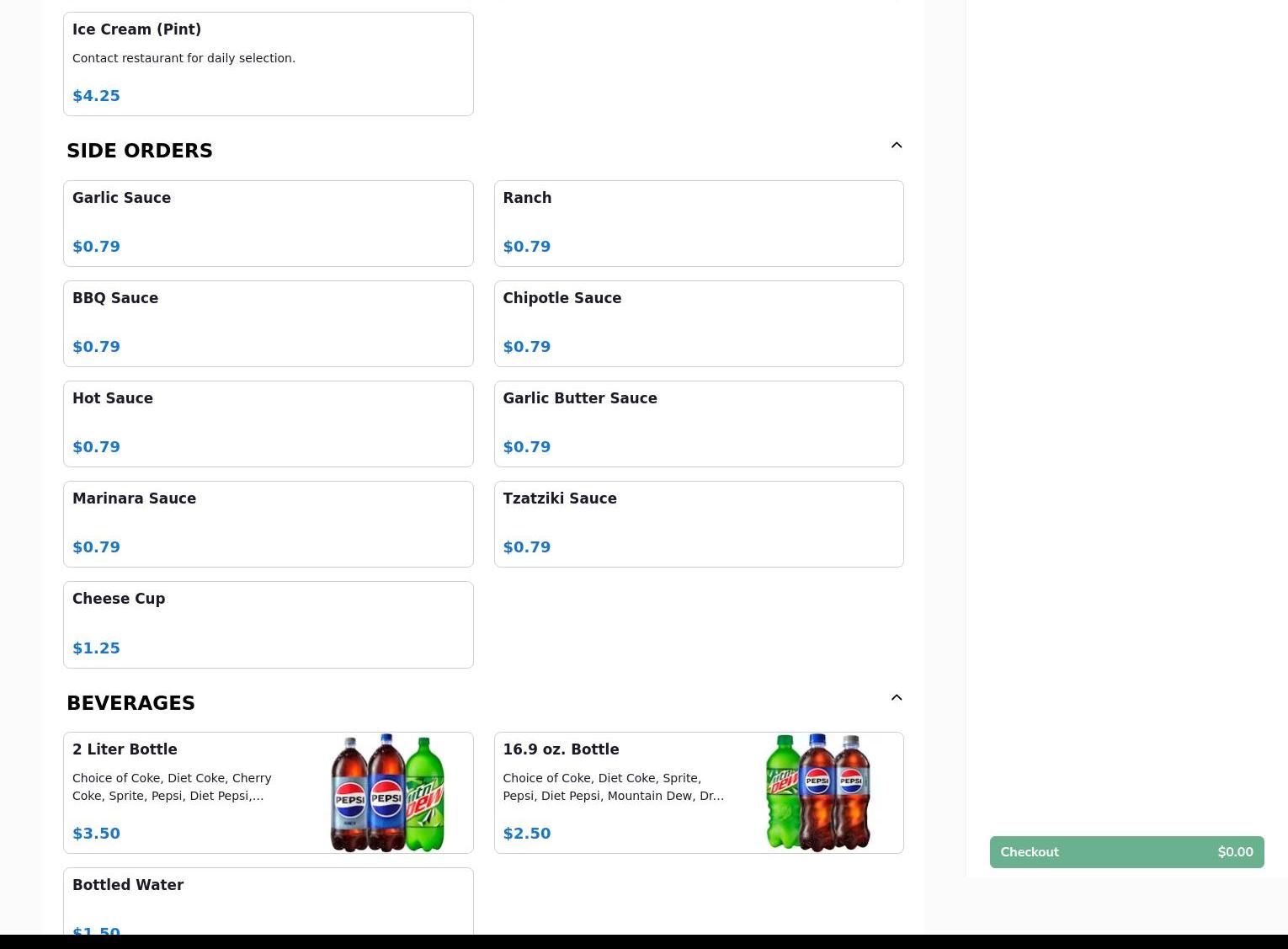
Task: Select the BBQ Sauce card
Action: point(269,323)
